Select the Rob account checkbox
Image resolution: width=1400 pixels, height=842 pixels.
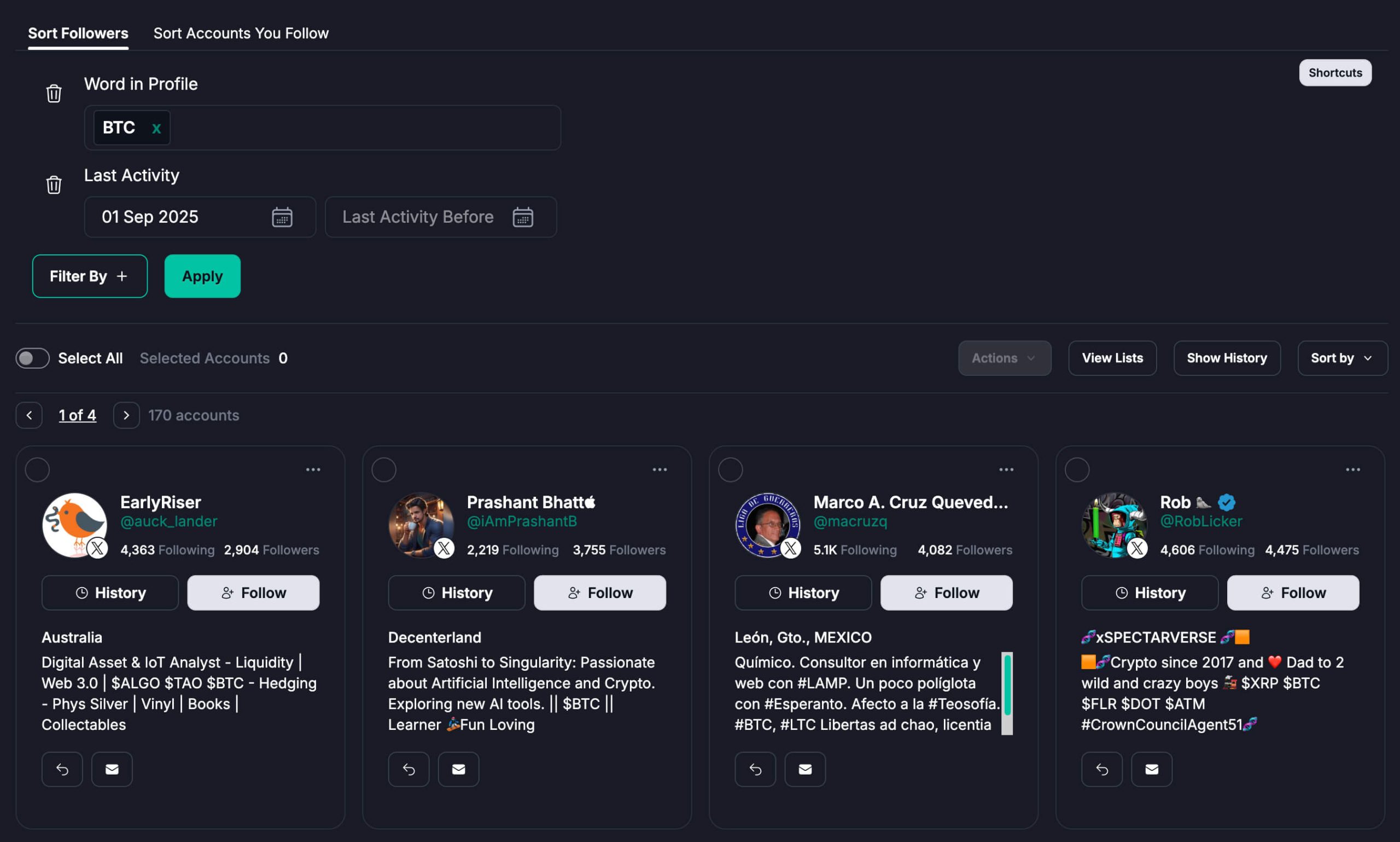[1077, 470]
